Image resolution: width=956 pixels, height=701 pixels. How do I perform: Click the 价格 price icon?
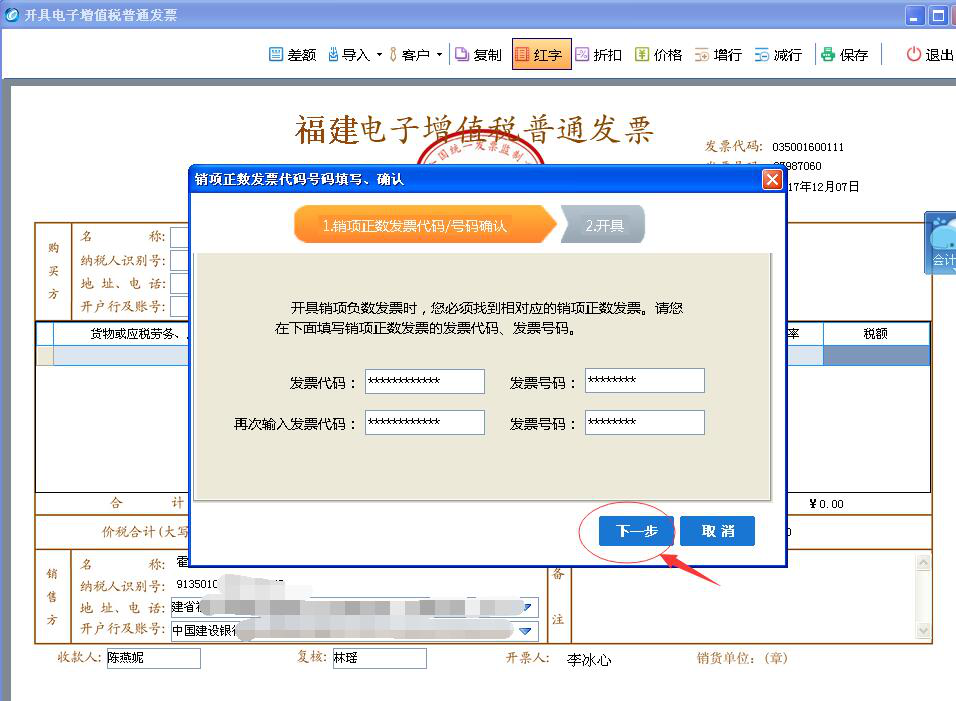pos(643,55)
